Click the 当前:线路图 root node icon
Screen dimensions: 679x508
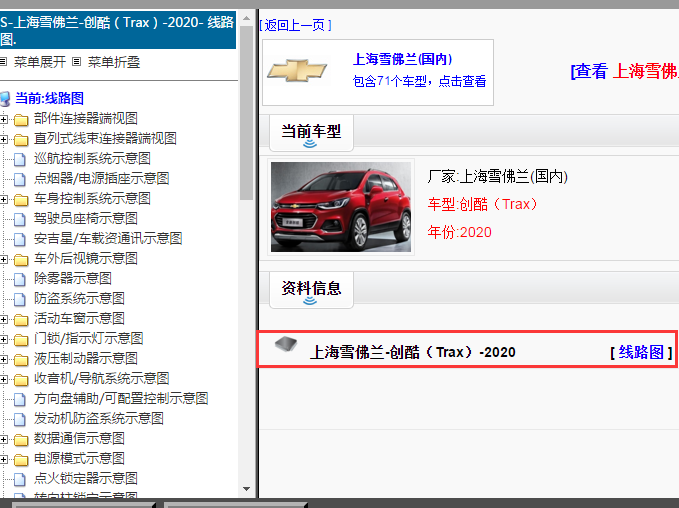point(5,99)
